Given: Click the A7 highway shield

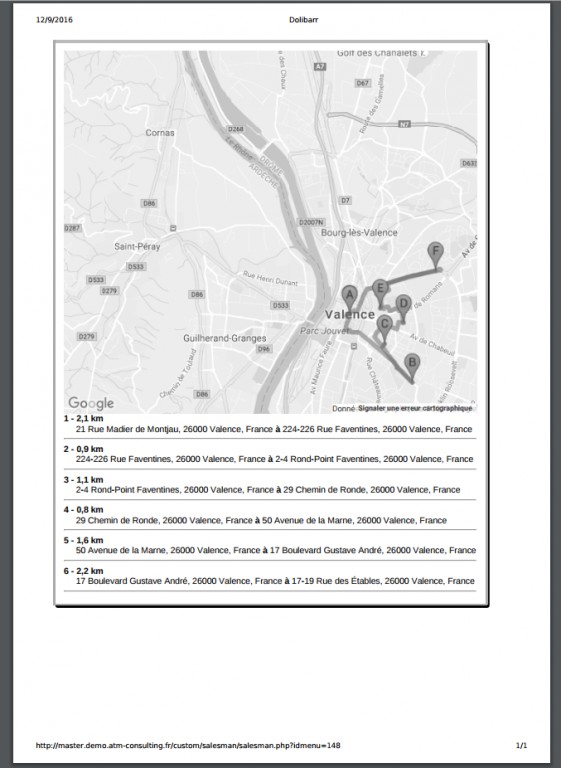Looking at the screenshot, I should [x=320, y=67].
